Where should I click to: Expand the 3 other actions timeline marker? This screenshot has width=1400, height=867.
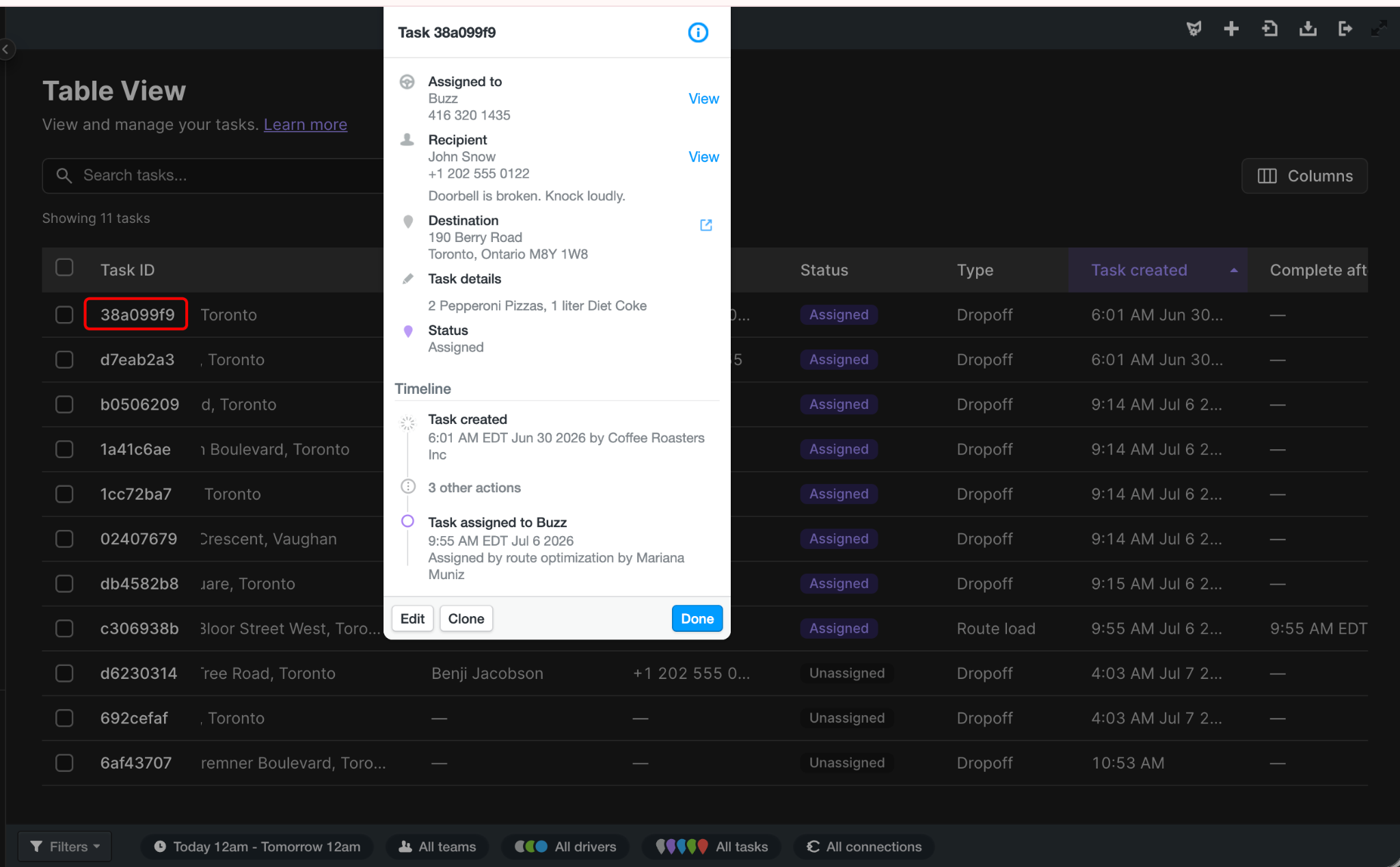coord(407,487)
